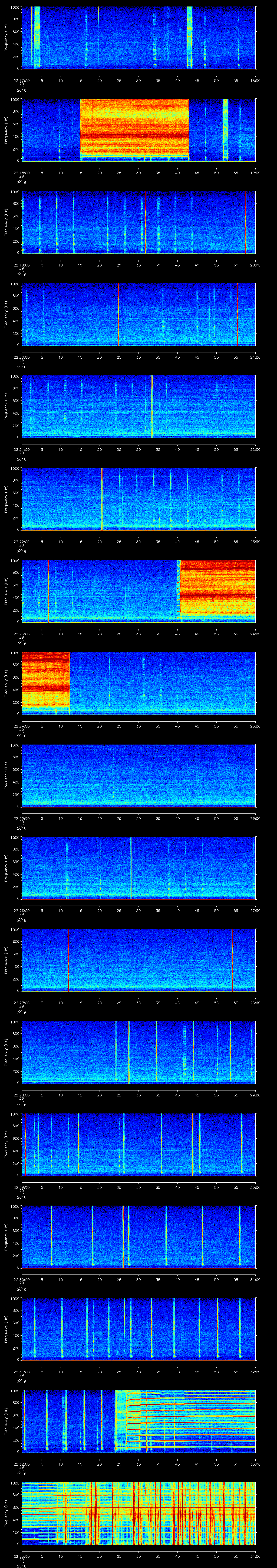Image resolution: width=277 pixels, height=1568 pixels.
Task: Click the 22:25:00 start time label
Action: (21, 818)
